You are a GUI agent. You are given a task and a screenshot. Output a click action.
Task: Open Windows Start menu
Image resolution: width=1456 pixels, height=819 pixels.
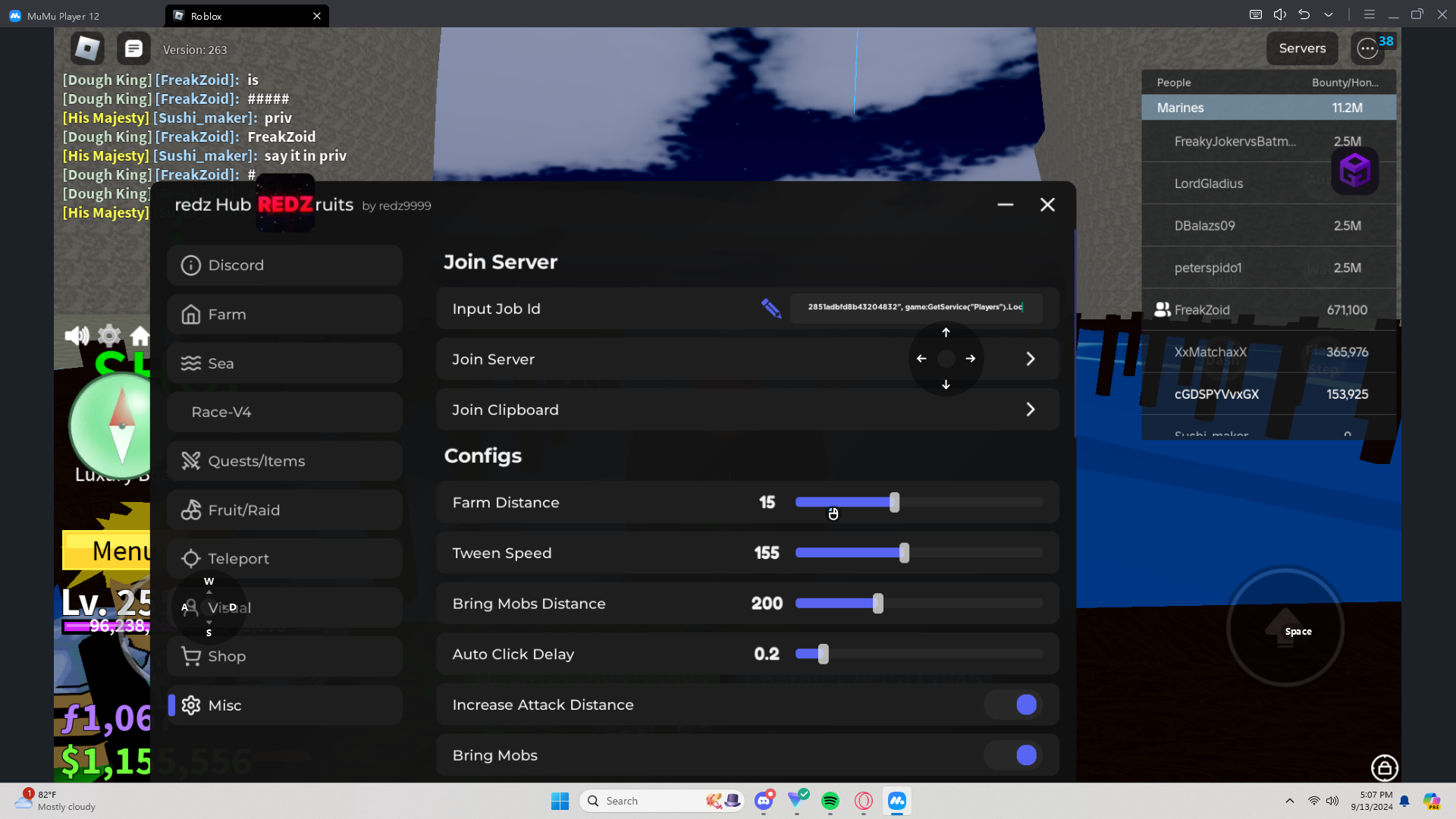(x=560, y=801)
